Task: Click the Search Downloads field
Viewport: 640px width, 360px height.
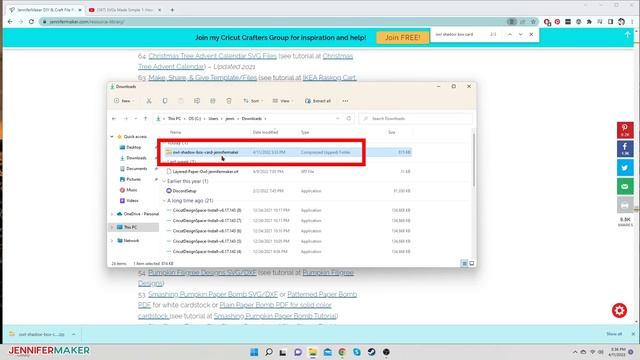Action: [x=416, y=118]
